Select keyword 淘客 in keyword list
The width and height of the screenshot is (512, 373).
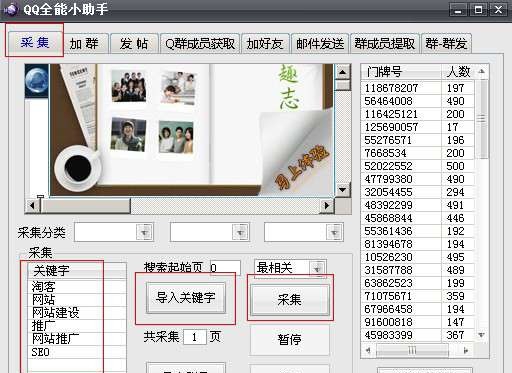point(77,287)
